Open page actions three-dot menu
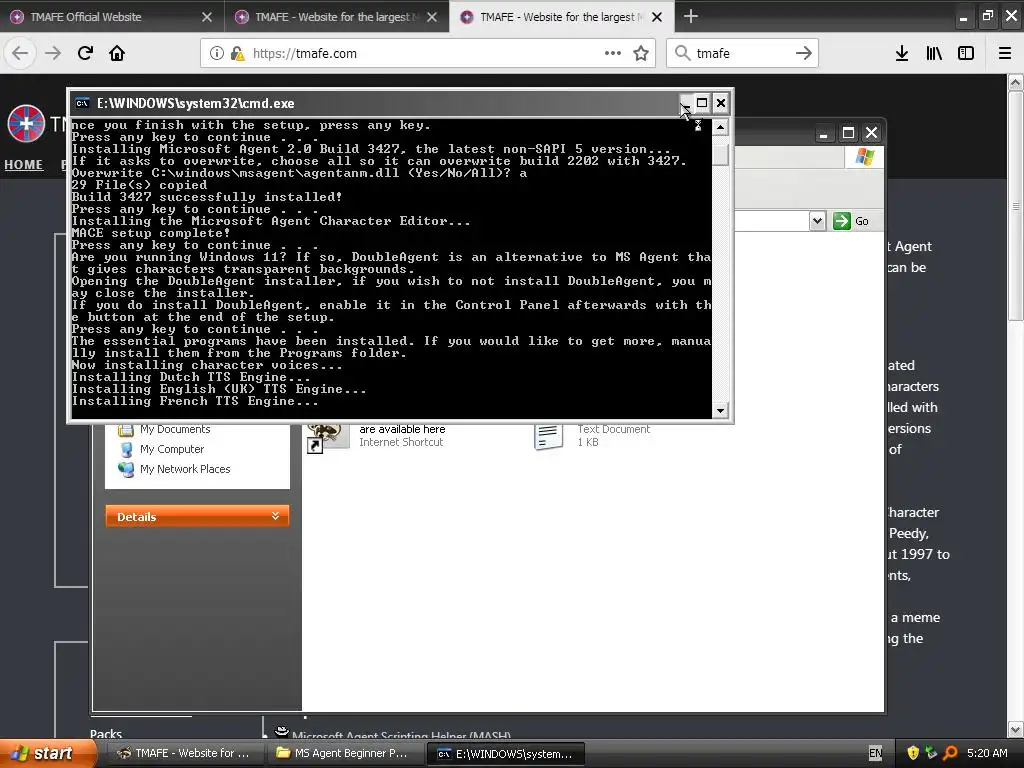 (613, 53)
